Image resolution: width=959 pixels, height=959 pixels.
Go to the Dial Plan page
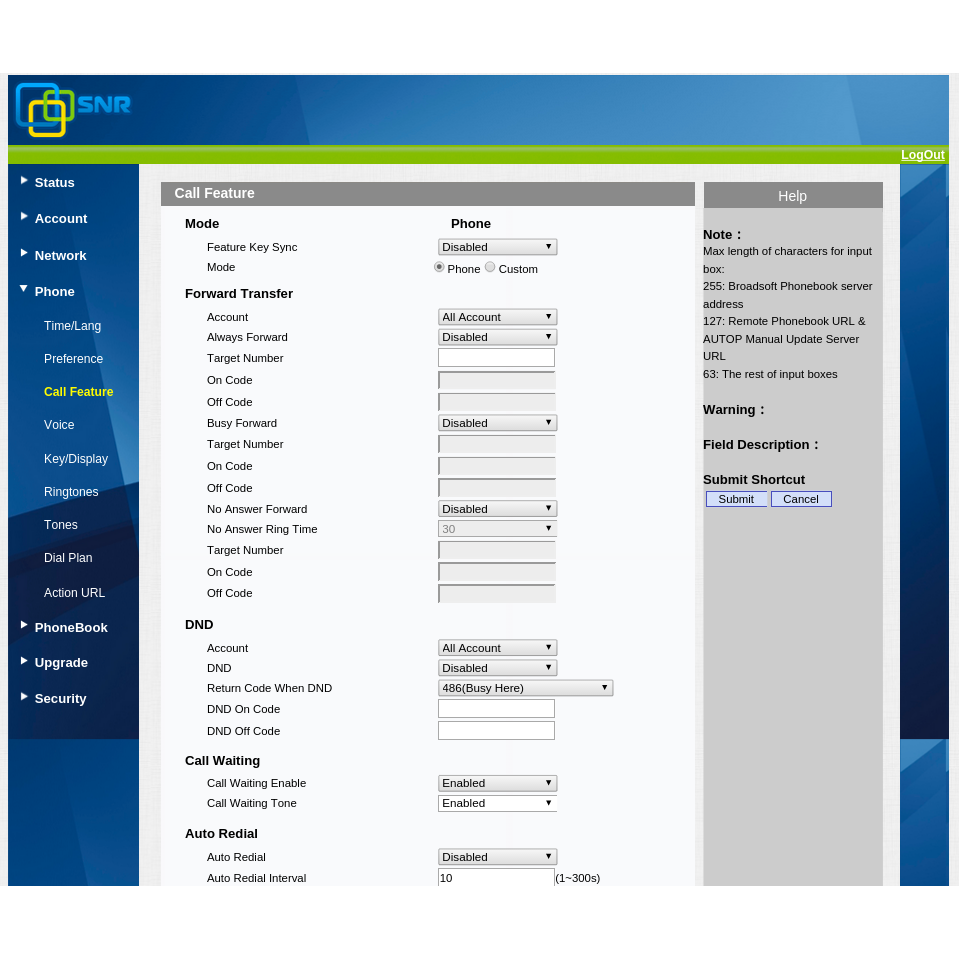[x=68, y=558]
